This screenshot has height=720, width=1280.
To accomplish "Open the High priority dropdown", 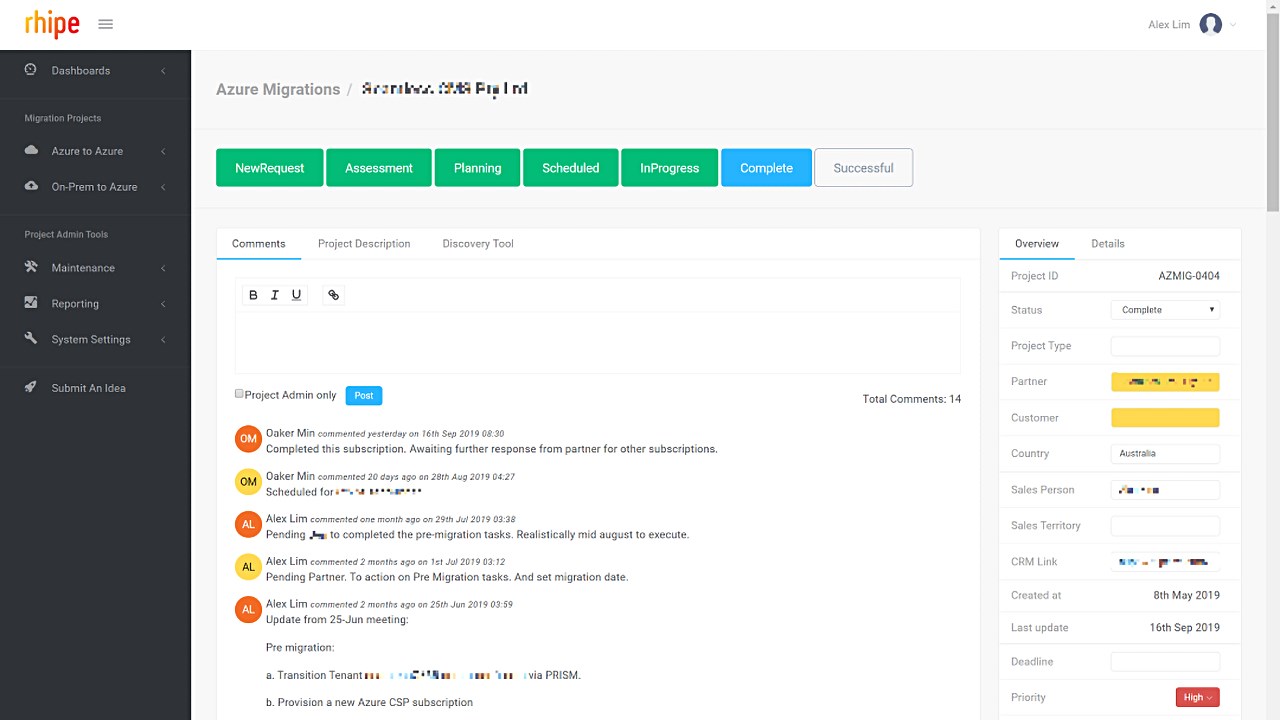I will 1197,697.
